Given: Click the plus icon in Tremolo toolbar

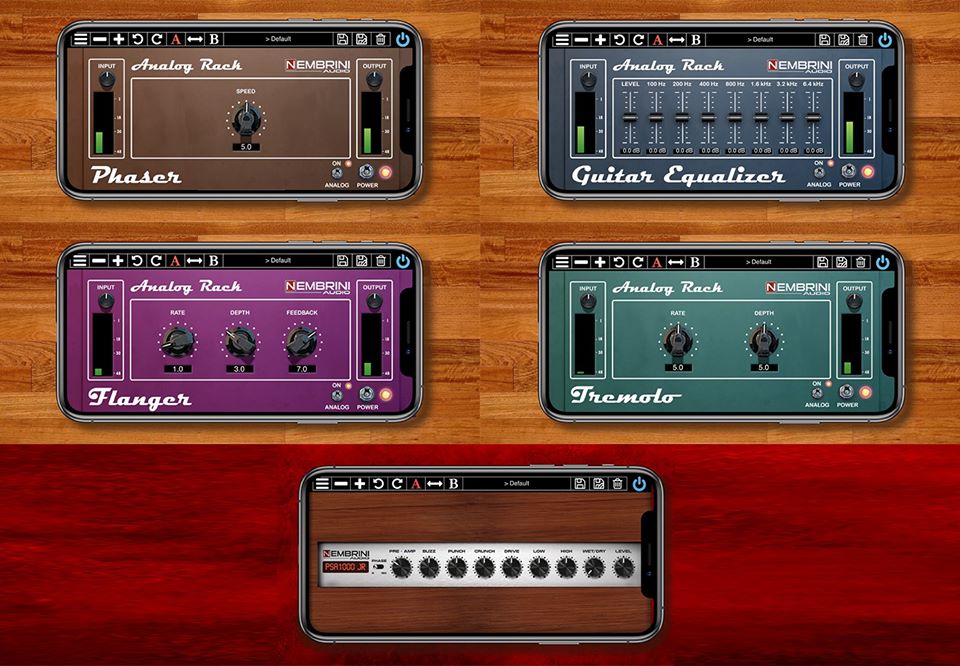Looking at the screenshot, I should [x=600, y=262].
